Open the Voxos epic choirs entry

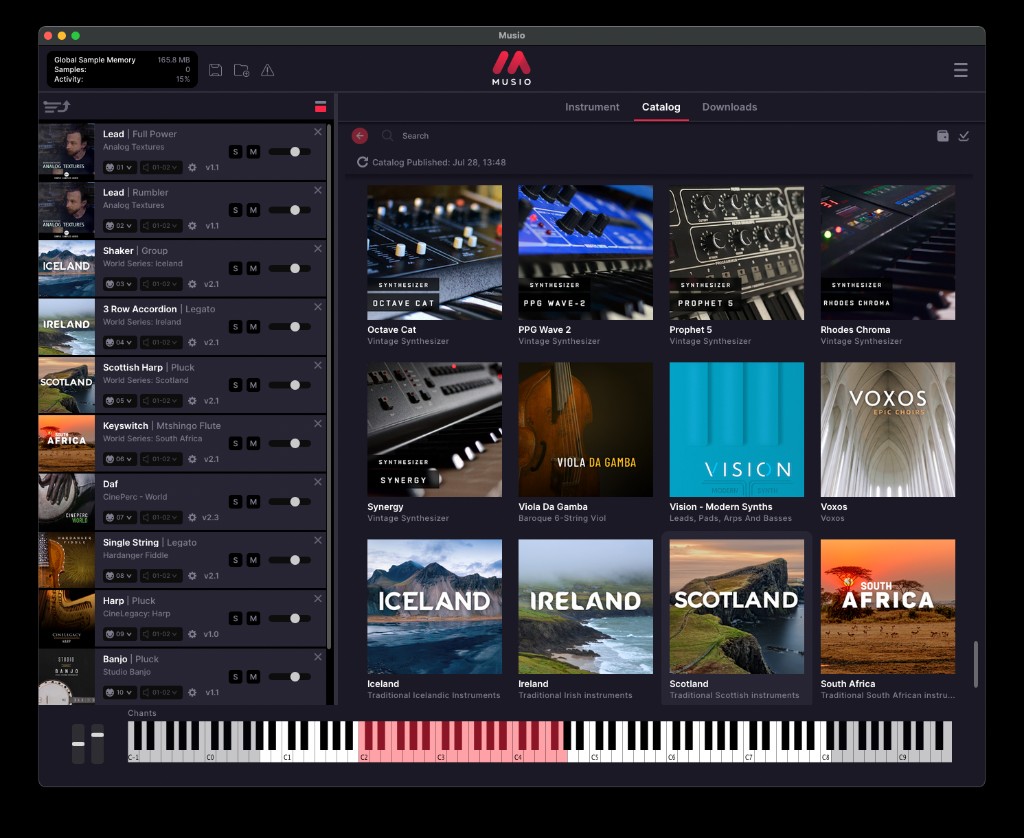[x=888, y=442]
